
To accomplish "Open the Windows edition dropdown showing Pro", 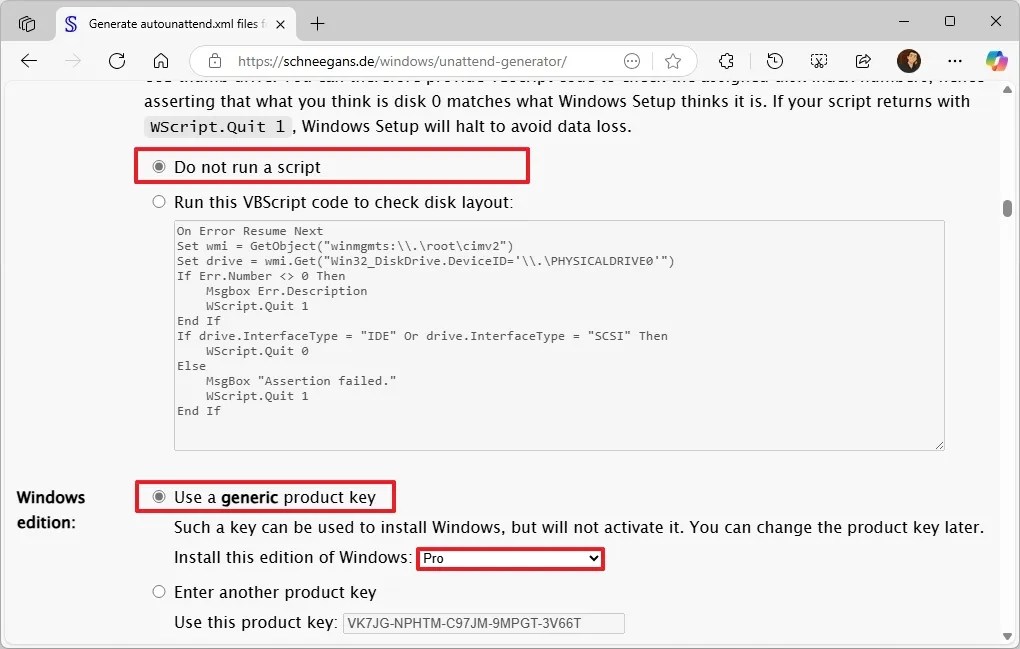I will coord(510,559).
